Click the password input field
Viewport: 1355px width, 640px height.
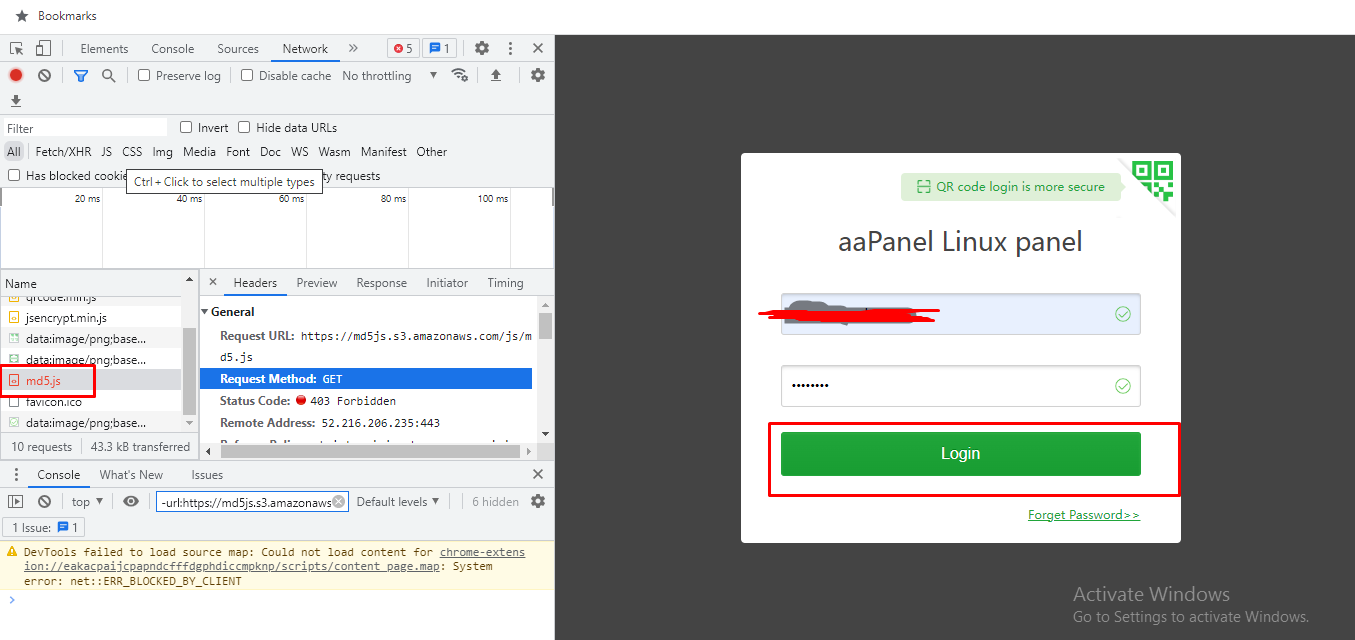coord(960,386)
